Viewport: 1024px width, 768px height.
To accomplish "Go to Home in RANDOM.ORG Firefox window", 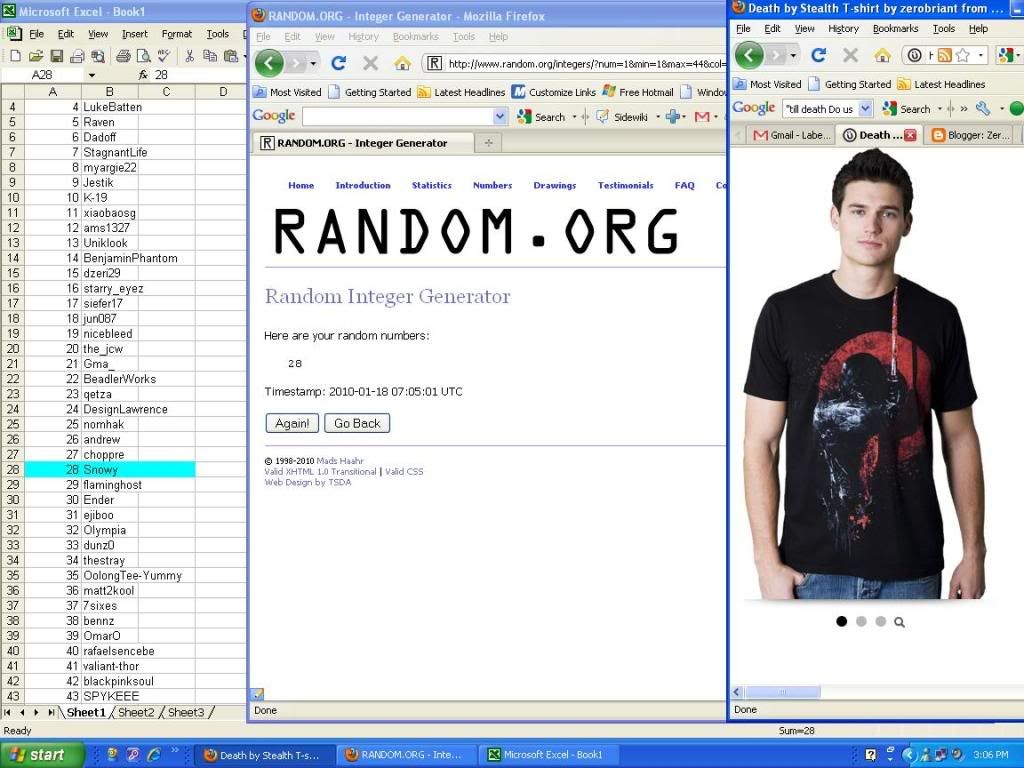I will click(402, 63).
